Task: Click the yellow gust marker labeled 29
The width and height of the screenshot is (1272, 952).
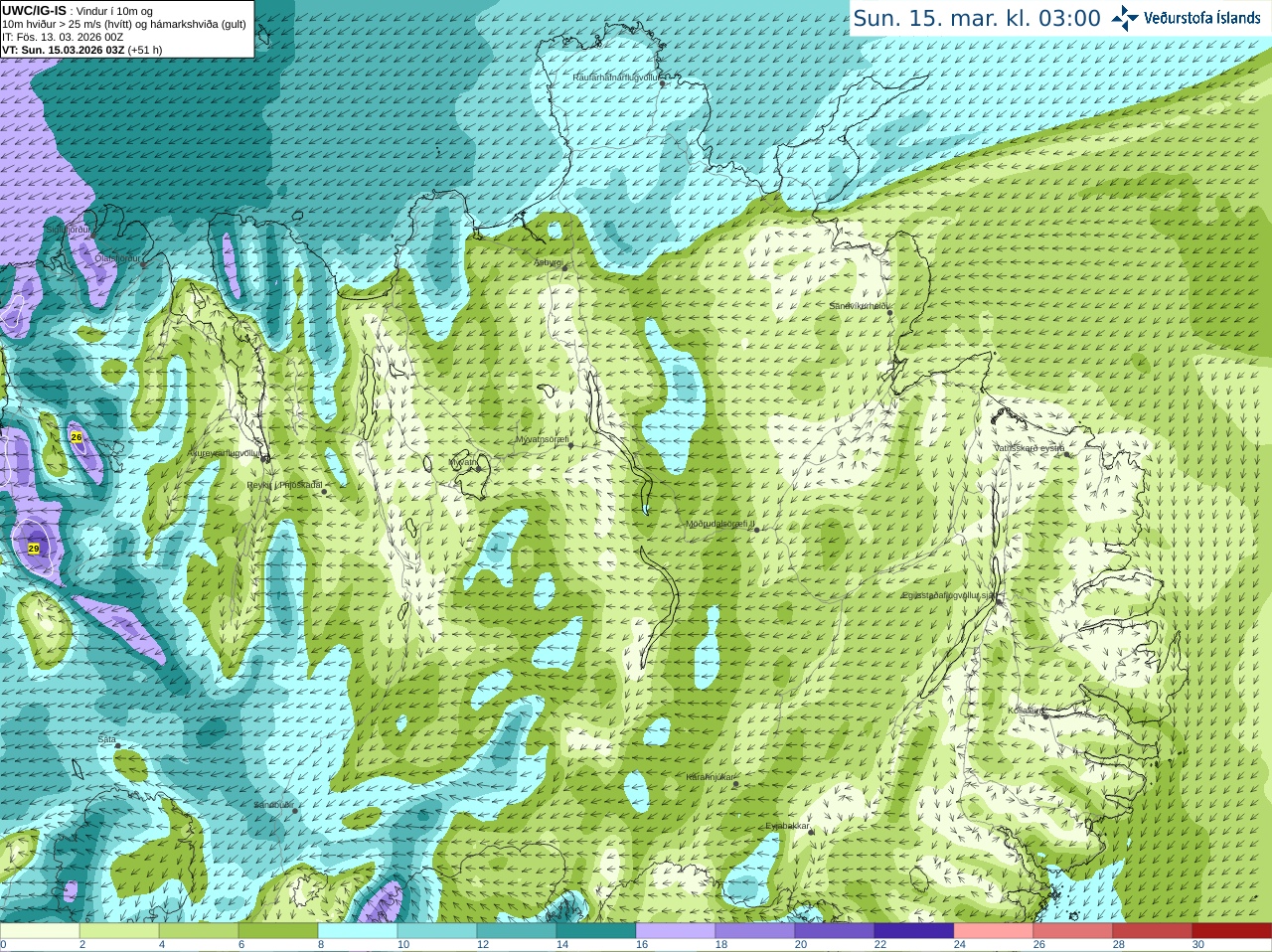Action: pos(34,549)
